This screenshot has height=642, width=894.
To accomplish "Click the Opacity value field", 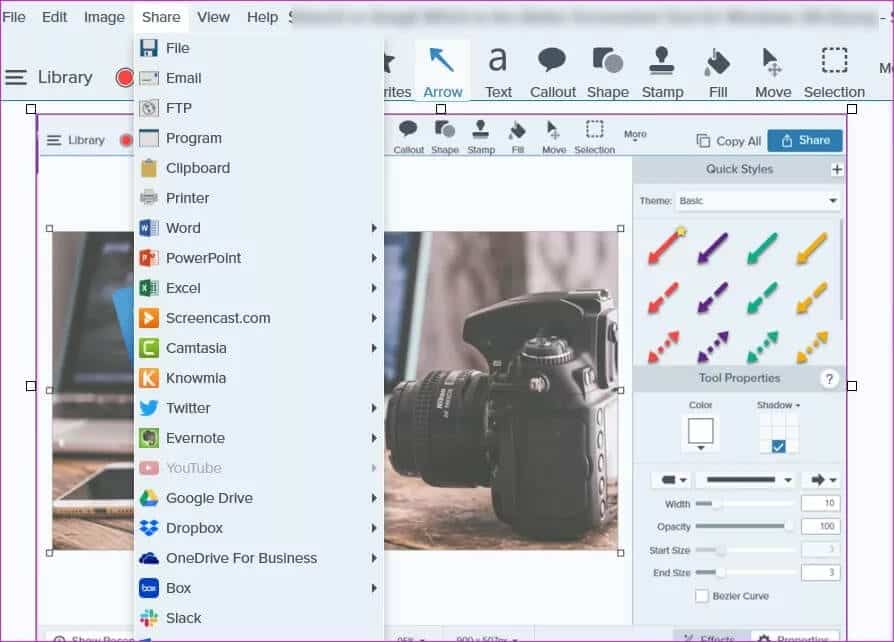I will tap(820, 526).
